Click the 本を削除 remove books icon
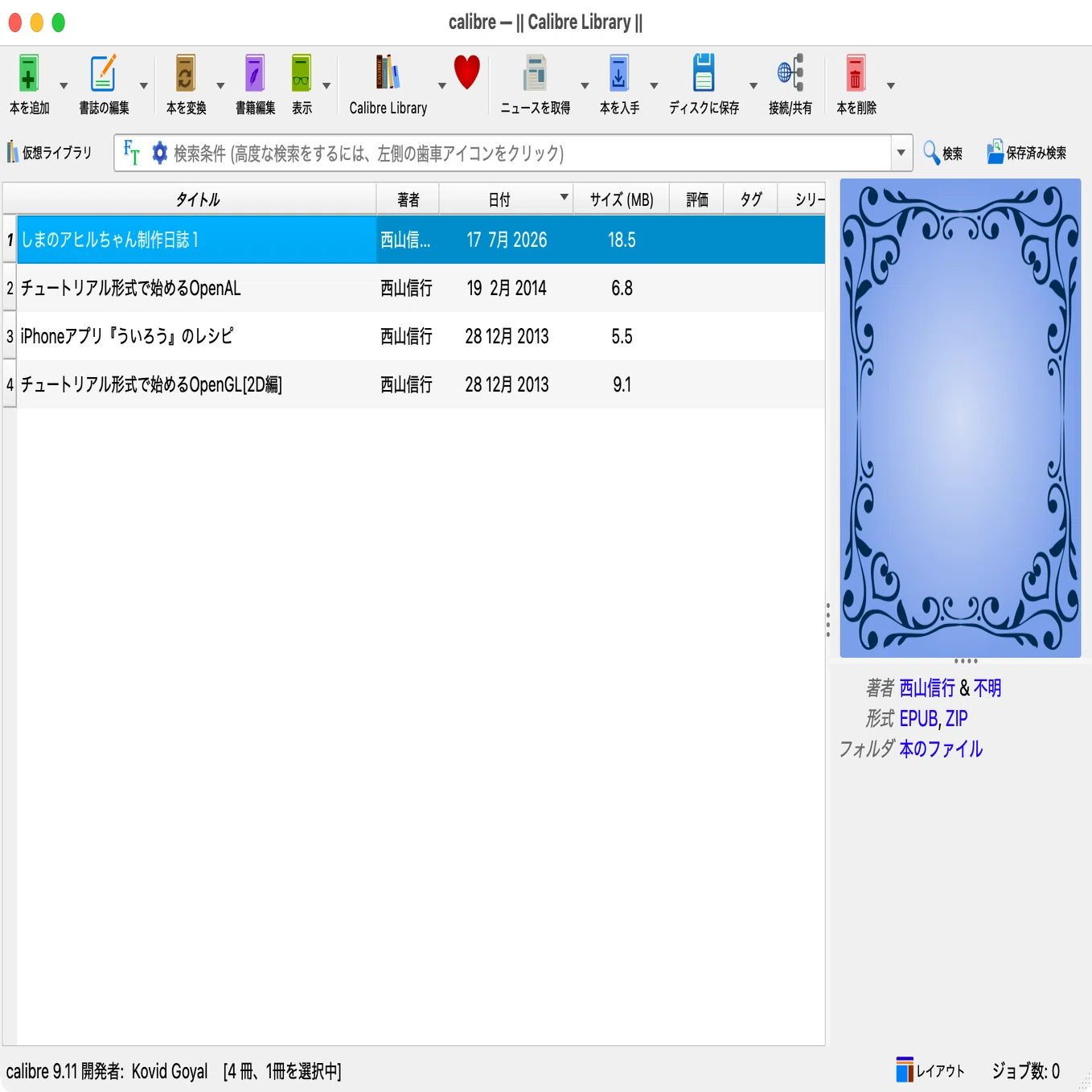 coord(856,73)
